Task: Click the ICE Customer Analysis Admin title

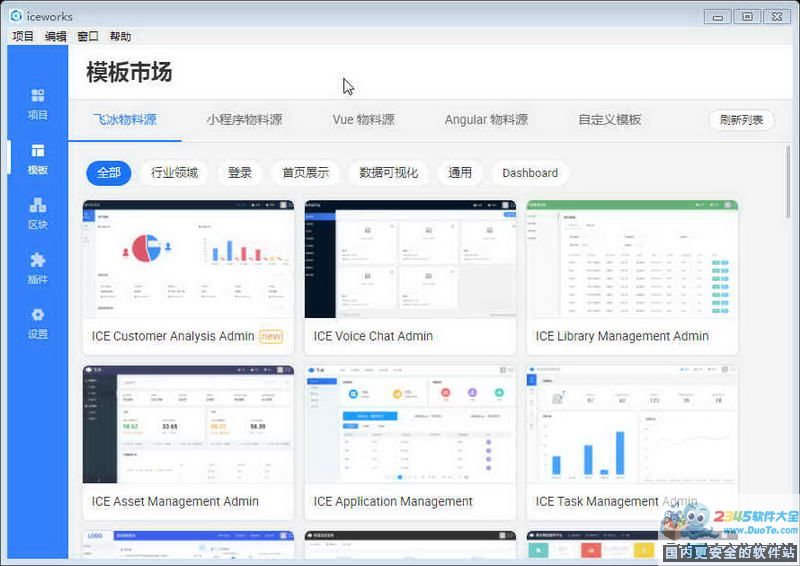Action: pos(173,336)
